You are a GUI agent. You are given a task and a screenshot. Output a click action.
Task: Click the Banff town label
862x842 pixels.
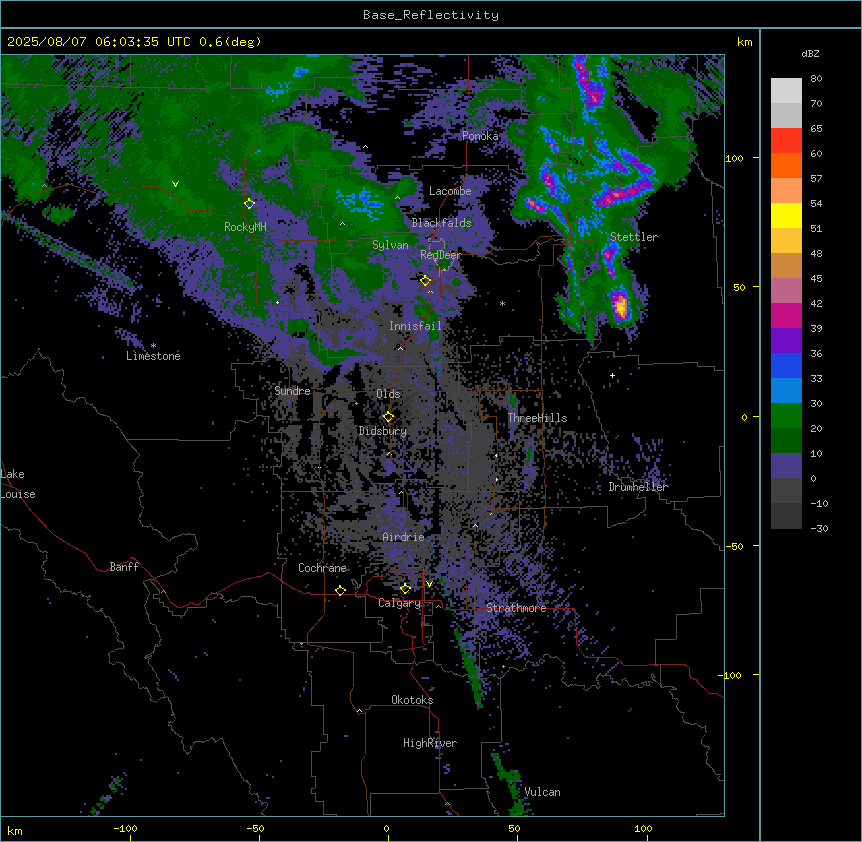pyautogui.click(x=124, y=567)
